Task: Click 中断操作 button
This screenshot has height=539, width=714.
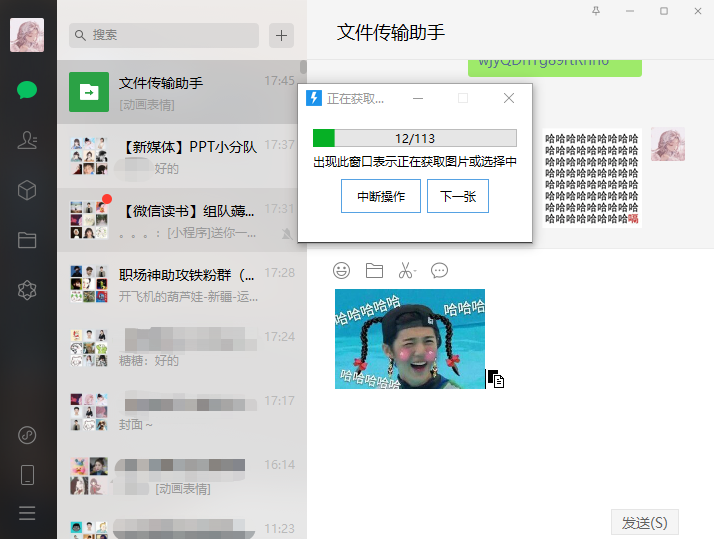Action: pyautogui.click(x=381, y=196)
